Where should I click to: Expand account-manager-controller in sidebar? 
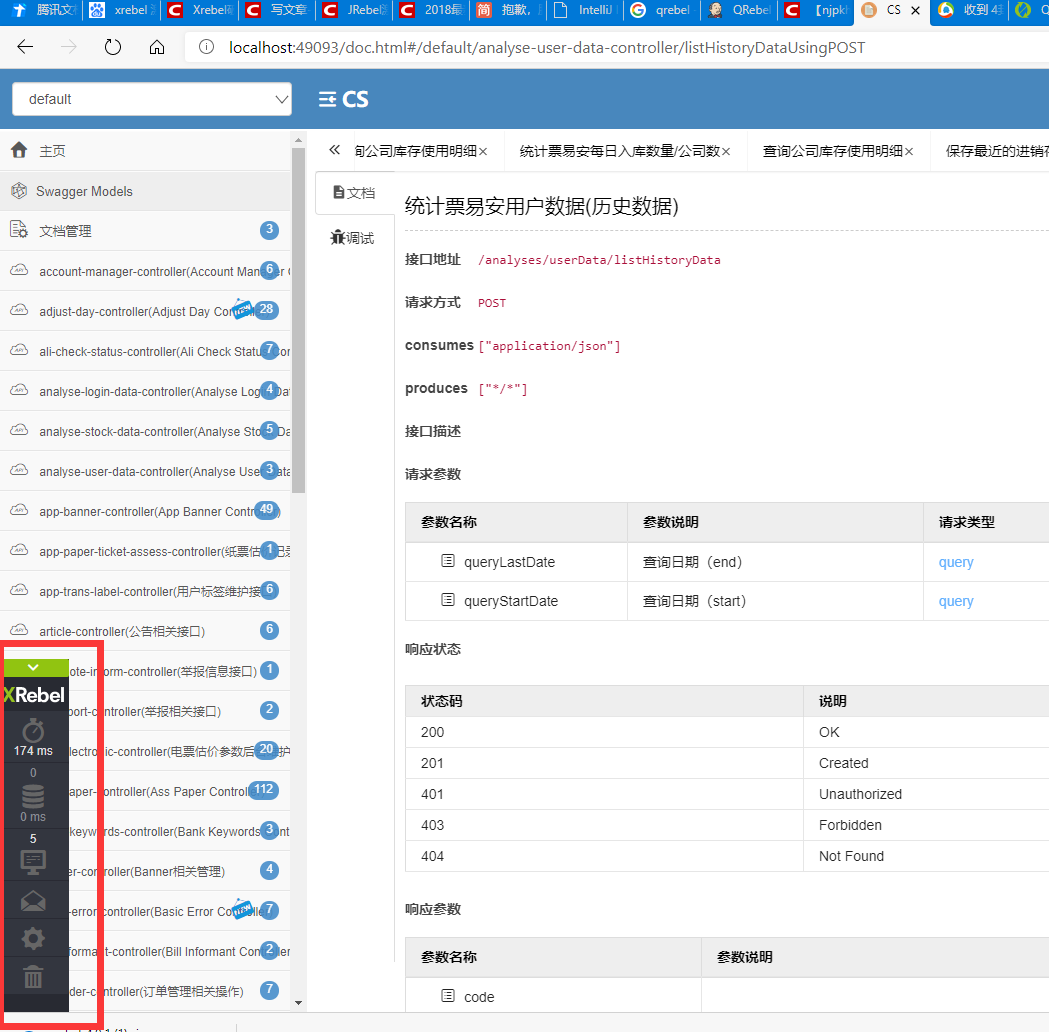[146, 271]
